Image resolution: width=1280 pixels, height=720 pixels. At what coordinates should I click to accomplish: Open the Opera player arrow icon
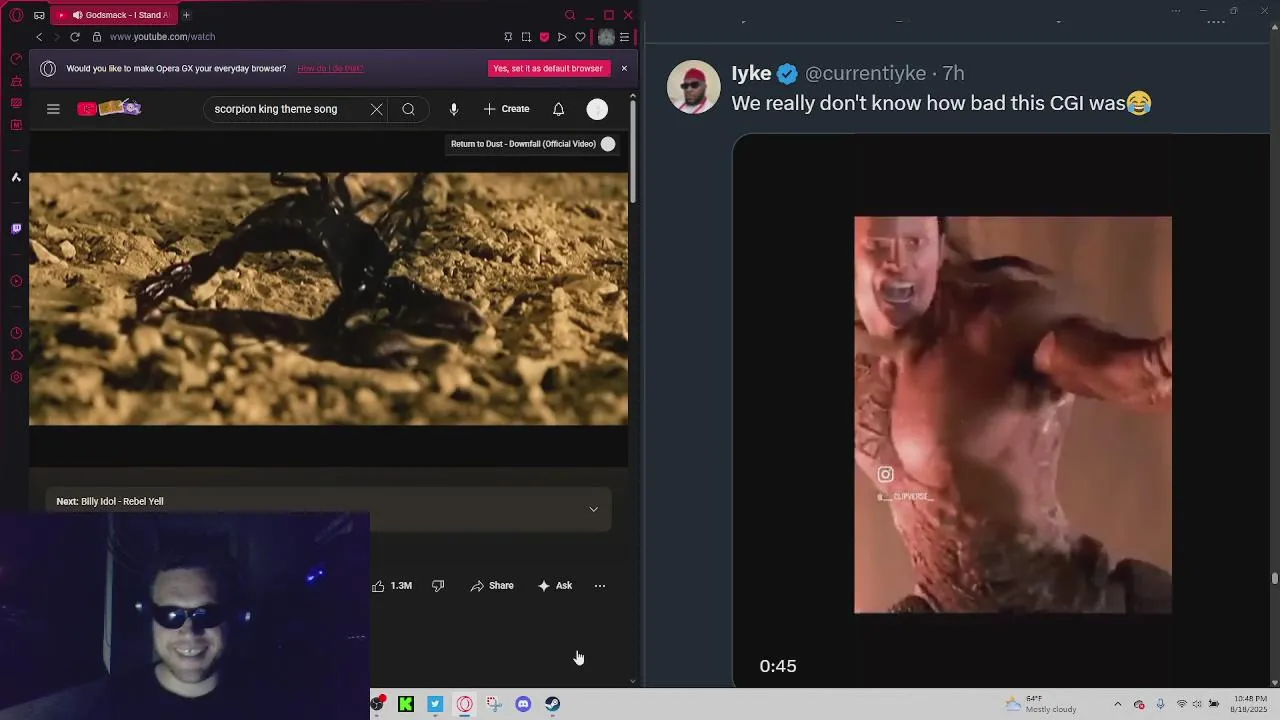tap(562, 37)
